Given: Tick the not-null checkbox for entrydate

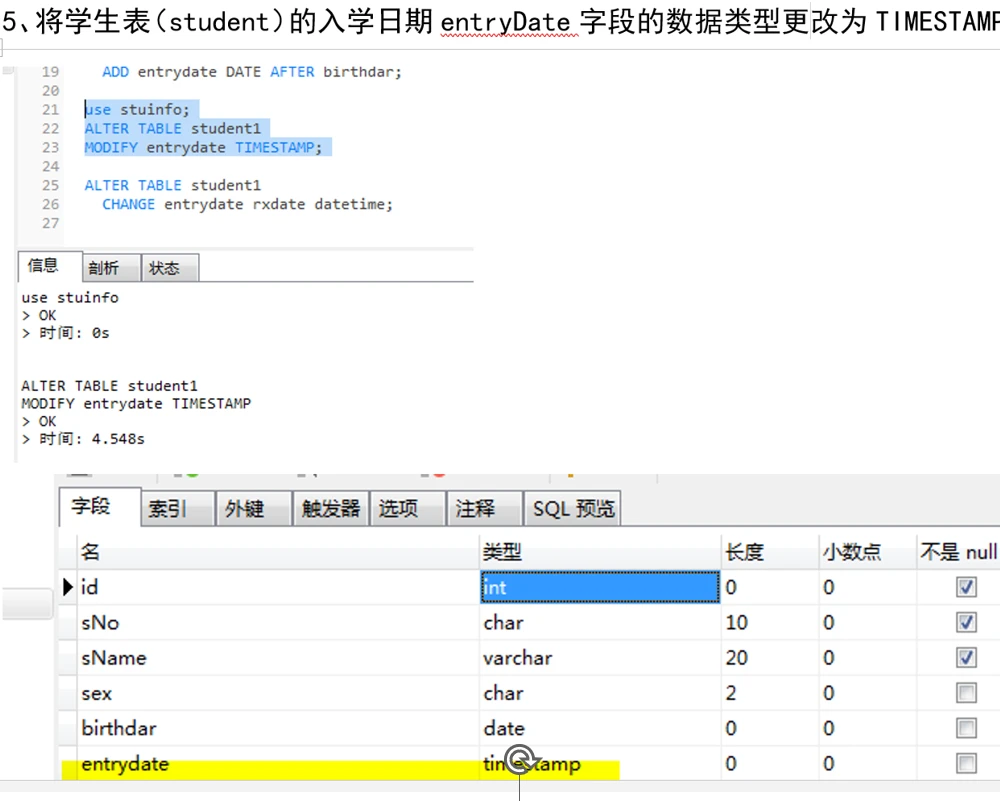Looking at the screenshot, I should click(x=966, y=764).
